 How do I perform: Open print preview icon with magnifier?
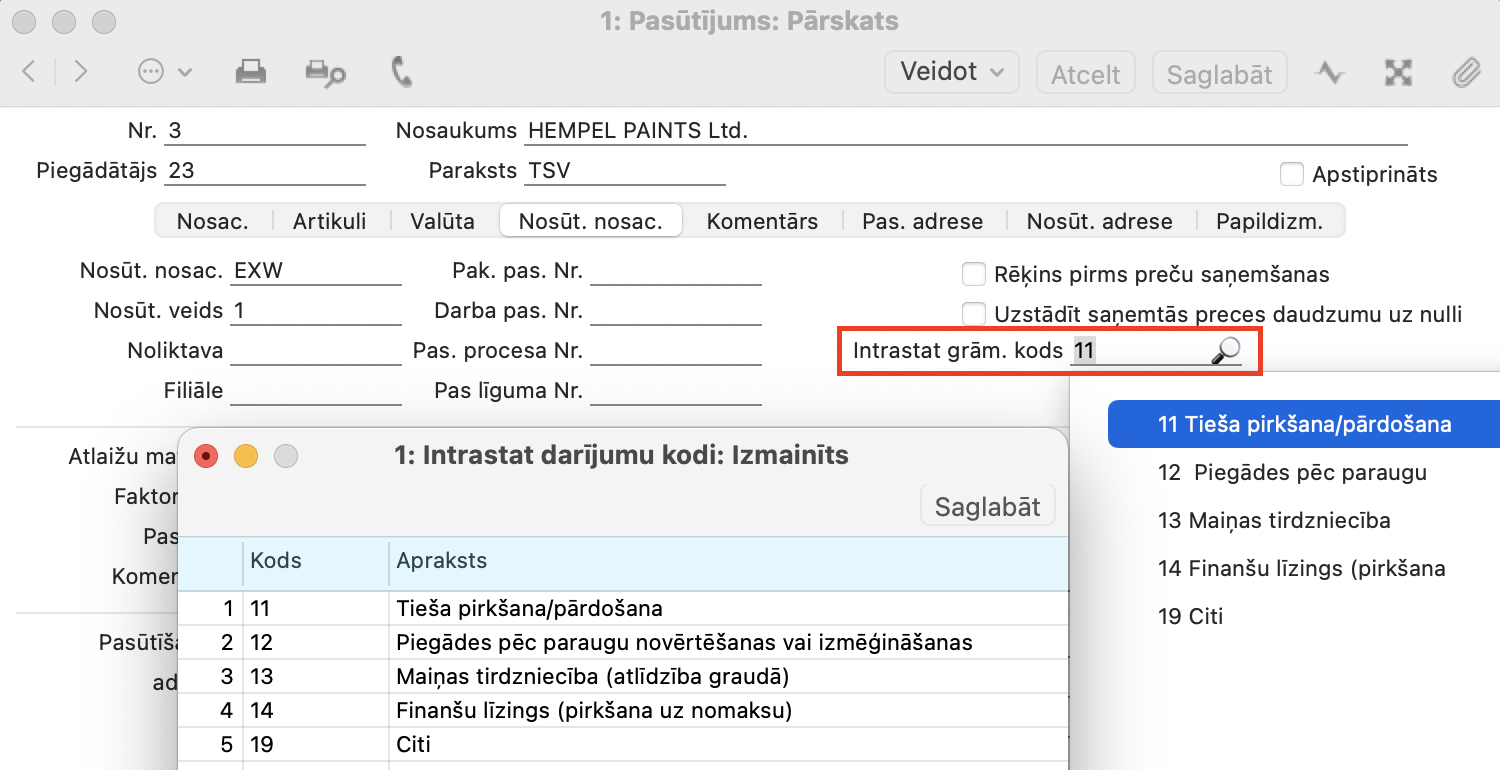pos(325,72)
